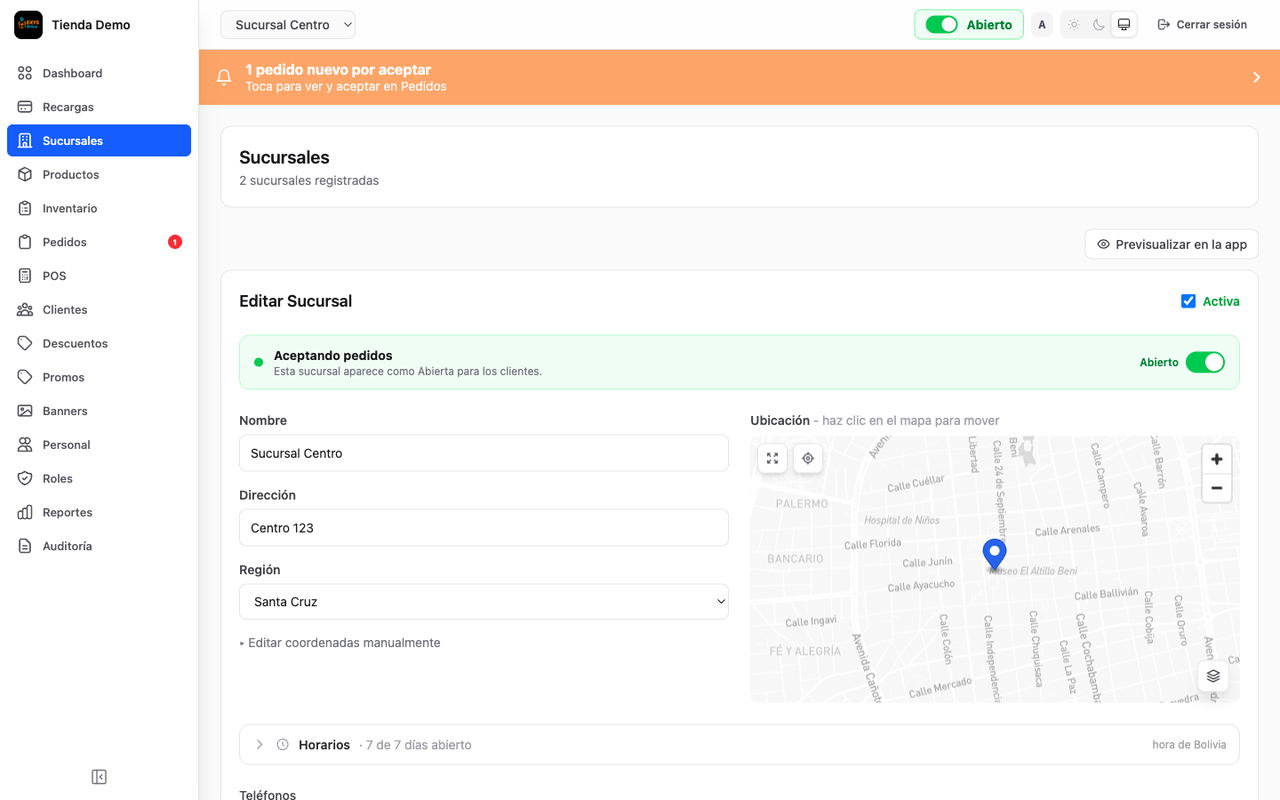The image size is (1280, 800).
Task: Toggle the top bar Abierto switch
Action: [x=942, y=25]
